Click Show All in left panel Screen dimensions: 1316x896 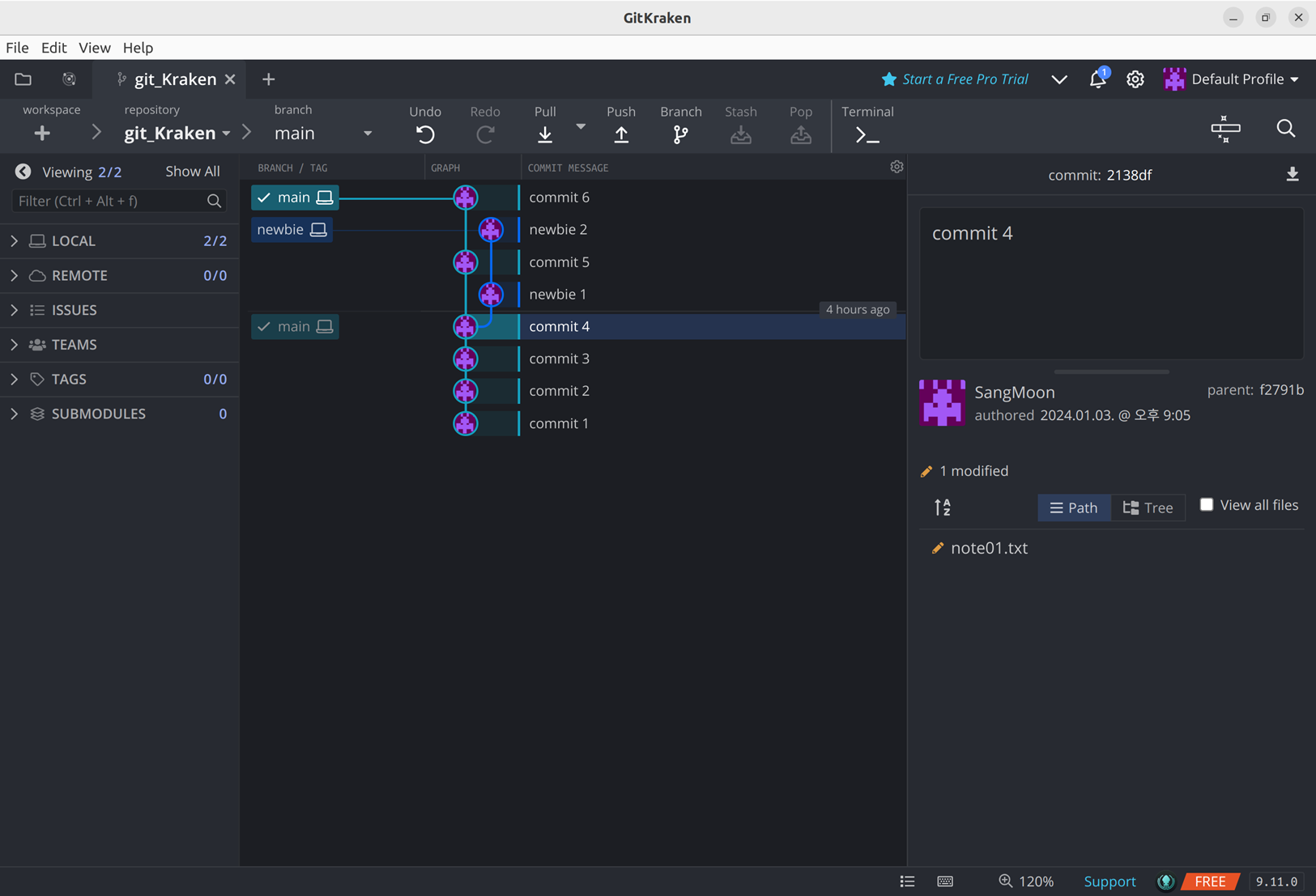(193, 172)
